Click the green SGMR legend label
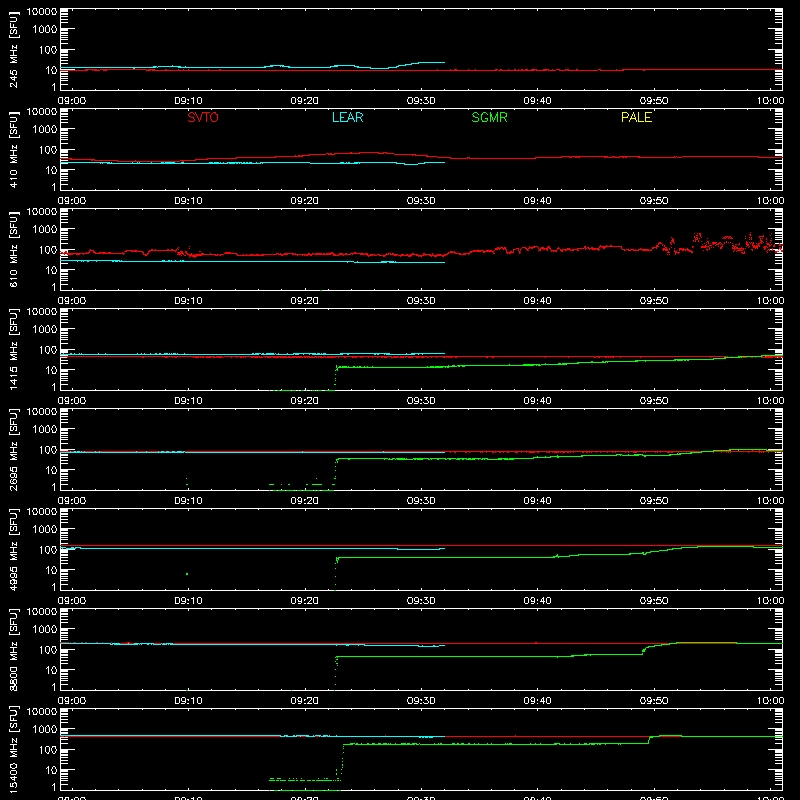Screen dimensions: 800x800 (x=489, y=117)
